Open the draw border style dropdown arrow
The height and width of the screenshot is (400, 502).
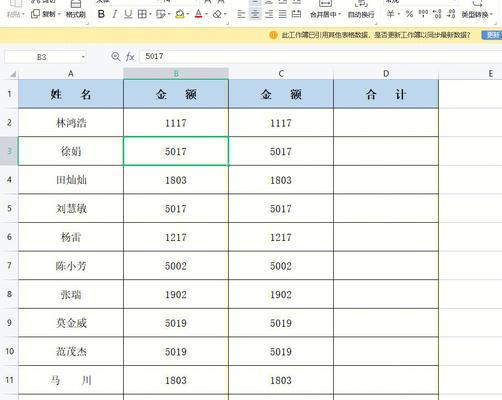[x=169, y=15]
